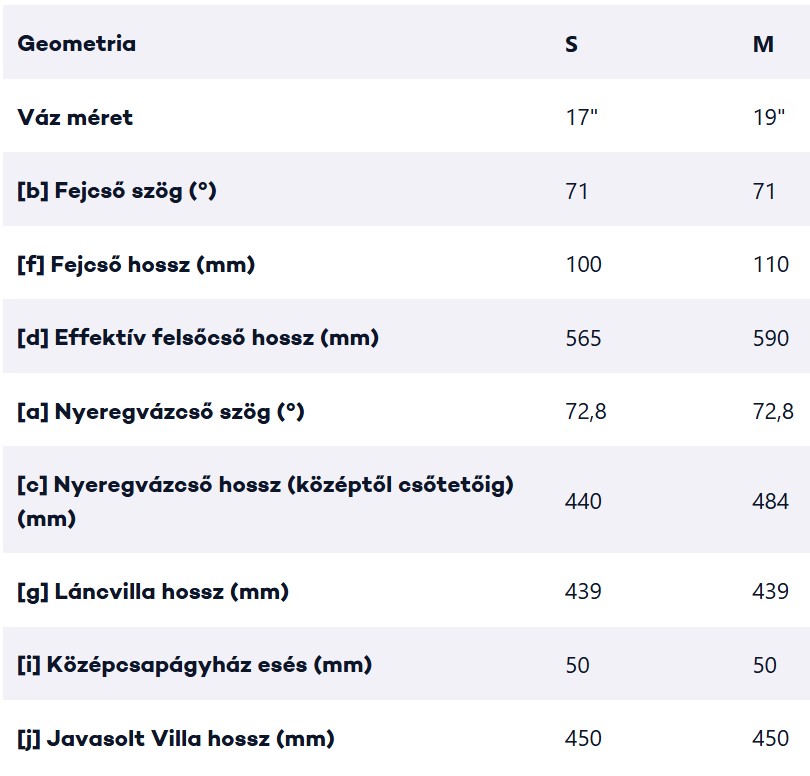Viewport: 810px width, 776px height.
Task: Select the [j] Javasolt Villa hossz label
Action: [x=176, y=738]
